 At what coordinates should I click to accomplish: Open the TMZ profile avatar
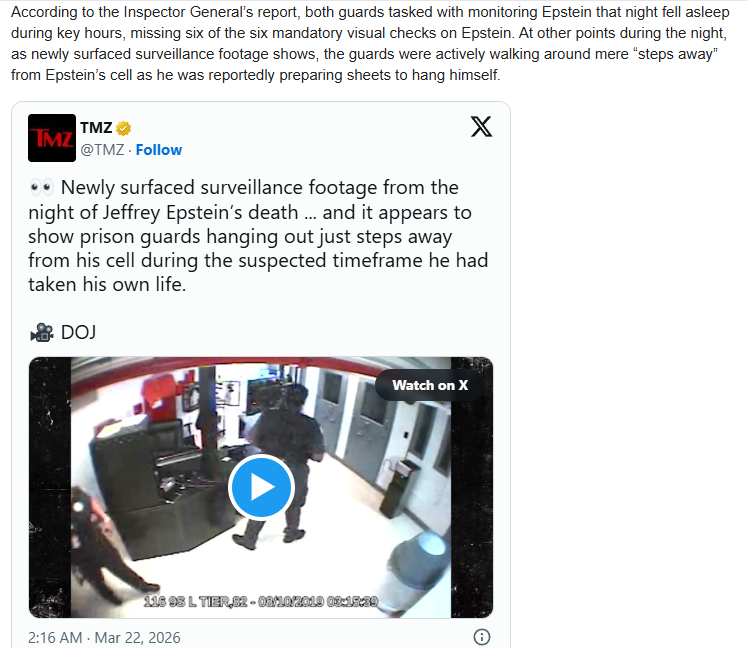tap(52, 138)
